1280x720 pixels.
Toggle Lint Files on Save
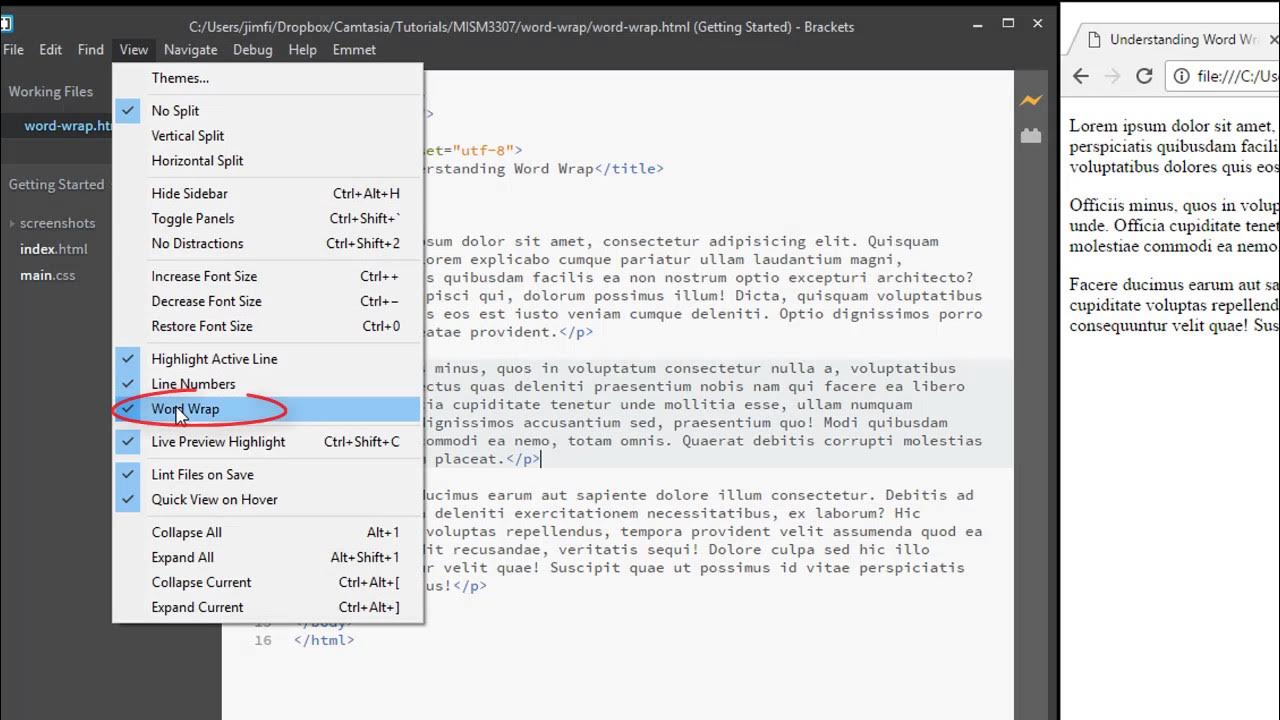(x=267, y=475)
